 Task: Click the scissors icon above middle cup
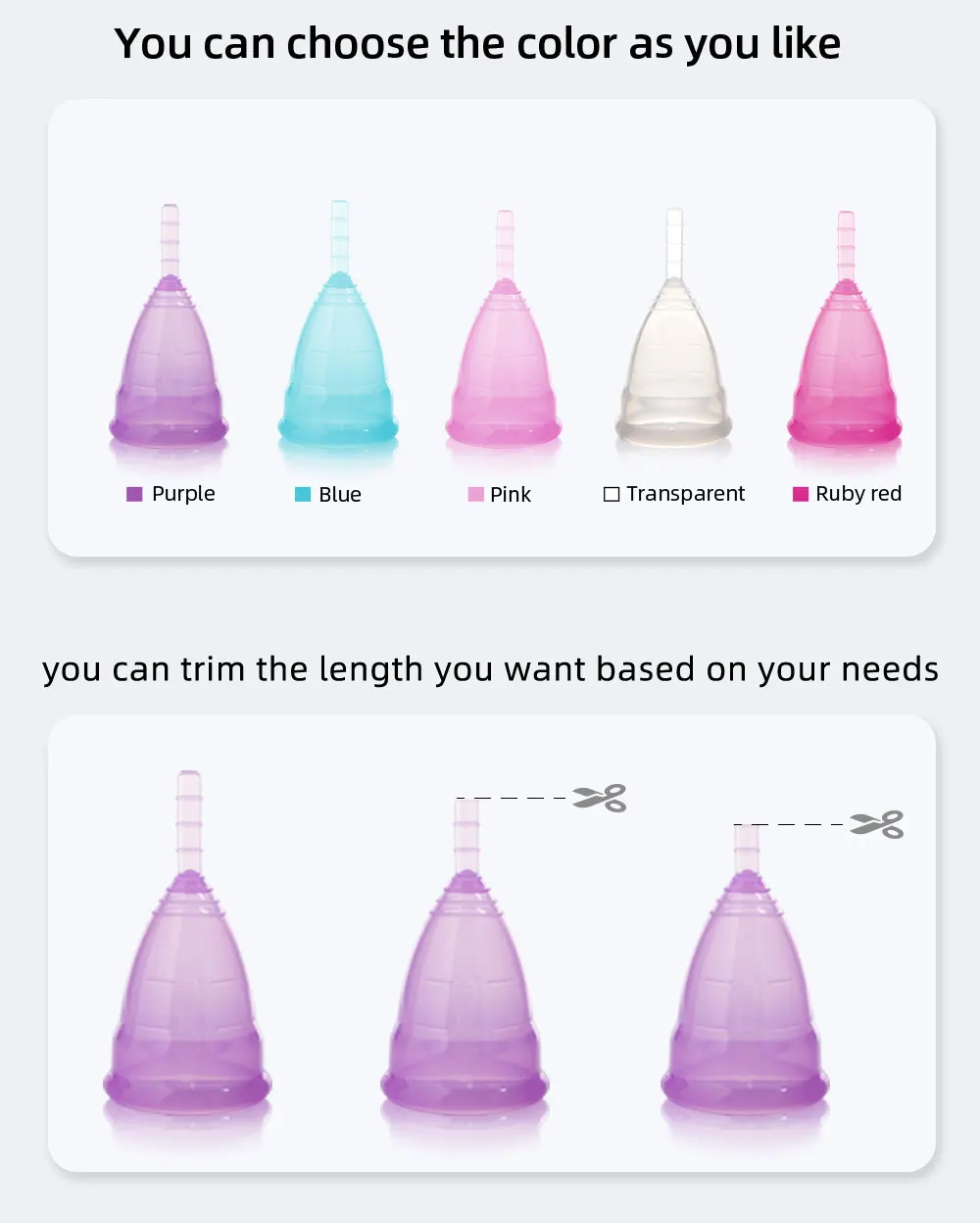600,798
